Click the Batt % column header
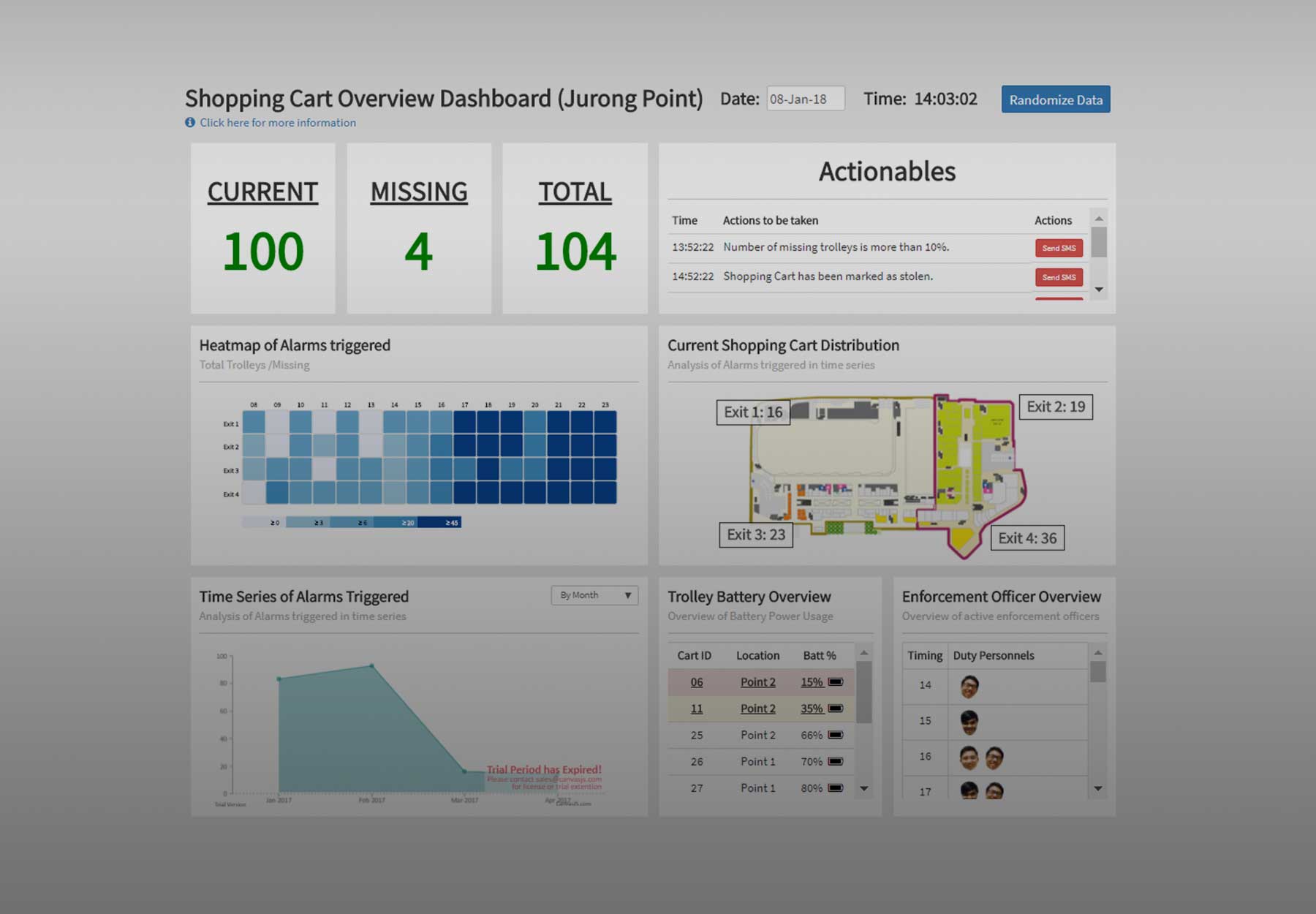The width and height of the screenshot is (1316, 914). tap(820, 656)
